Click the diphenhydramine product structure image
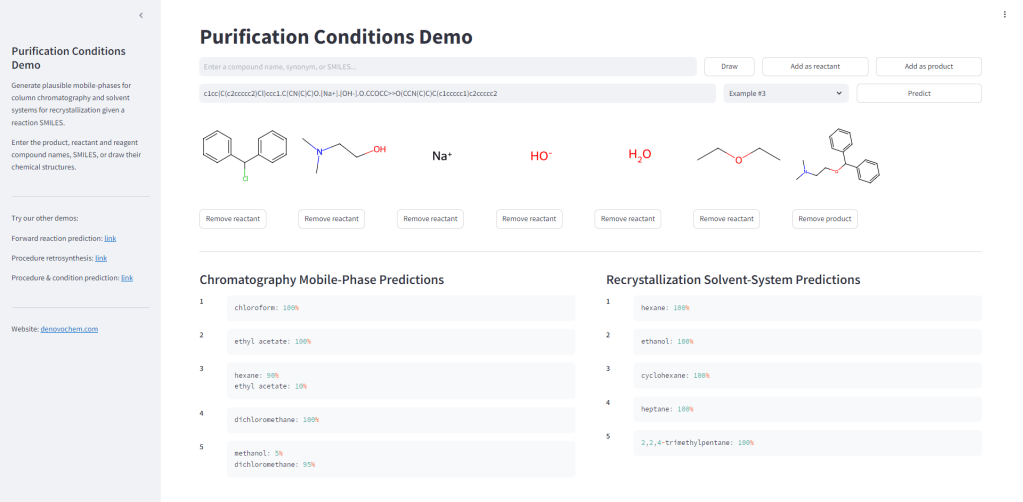The height and width of the screenshot is (502, 1023). [840, 158]
